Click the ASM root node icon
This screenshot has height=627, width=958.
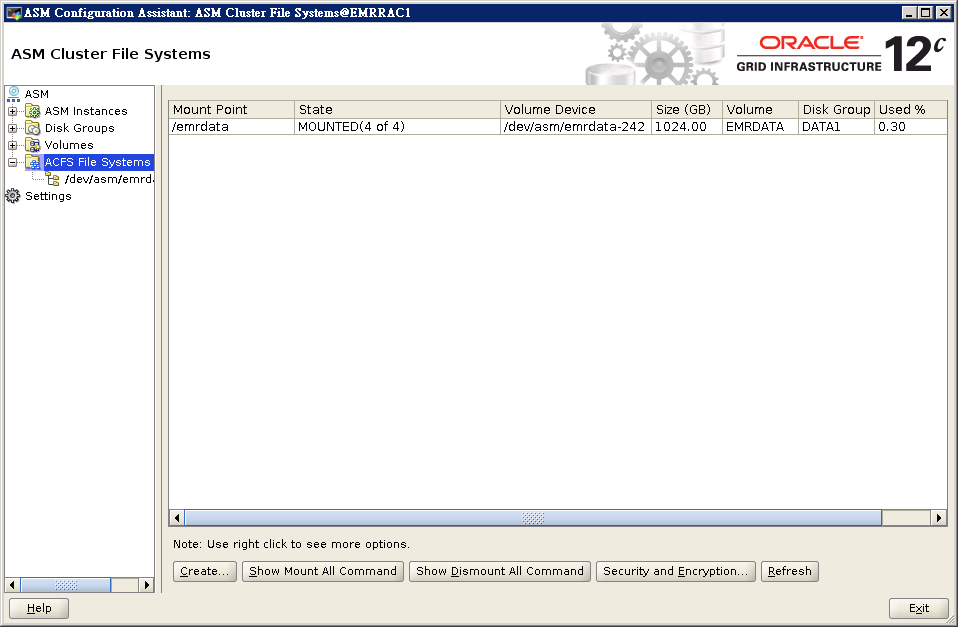(x=12, y=94)
